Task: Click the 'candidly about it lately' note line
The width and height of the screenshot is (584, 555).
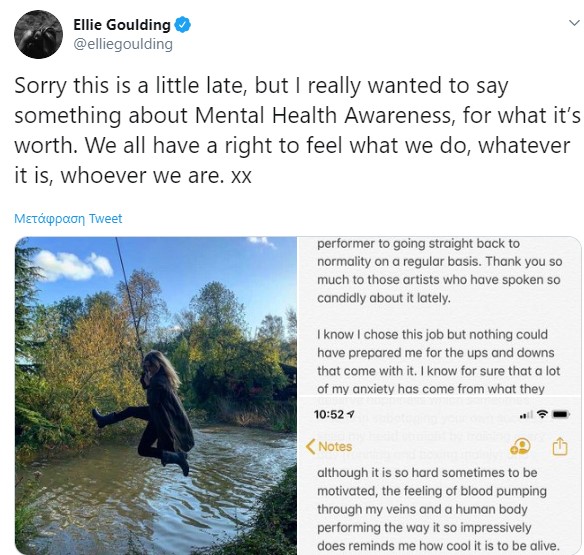Action: coord(384,298)
